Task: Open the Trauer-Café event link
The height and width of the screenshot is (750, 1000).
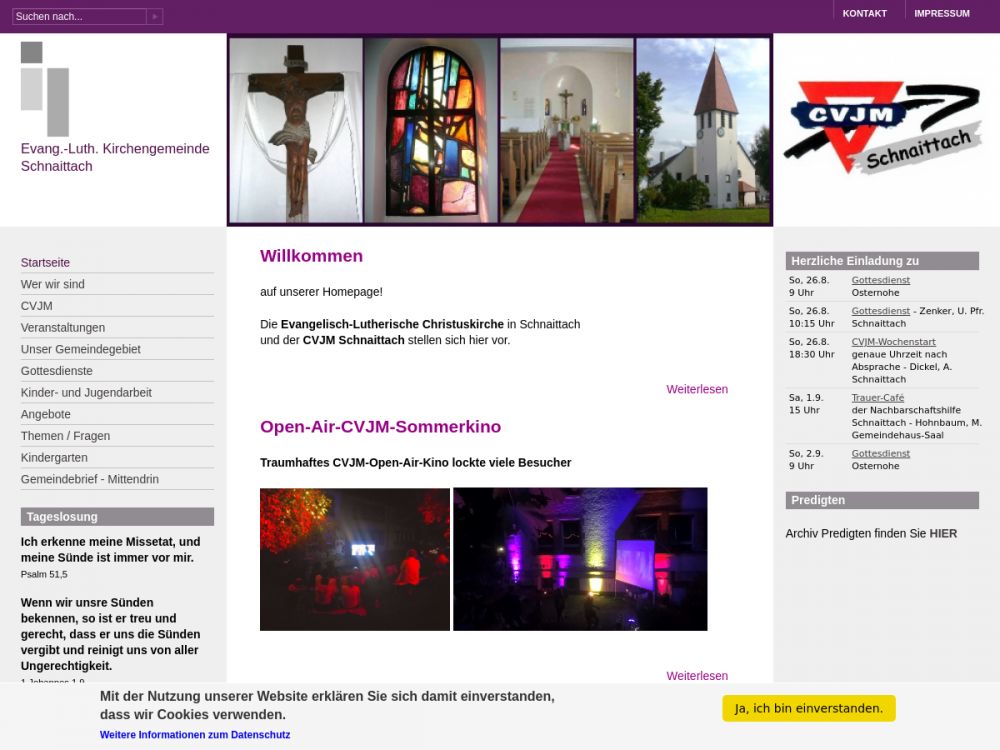Action: [877, 398]
